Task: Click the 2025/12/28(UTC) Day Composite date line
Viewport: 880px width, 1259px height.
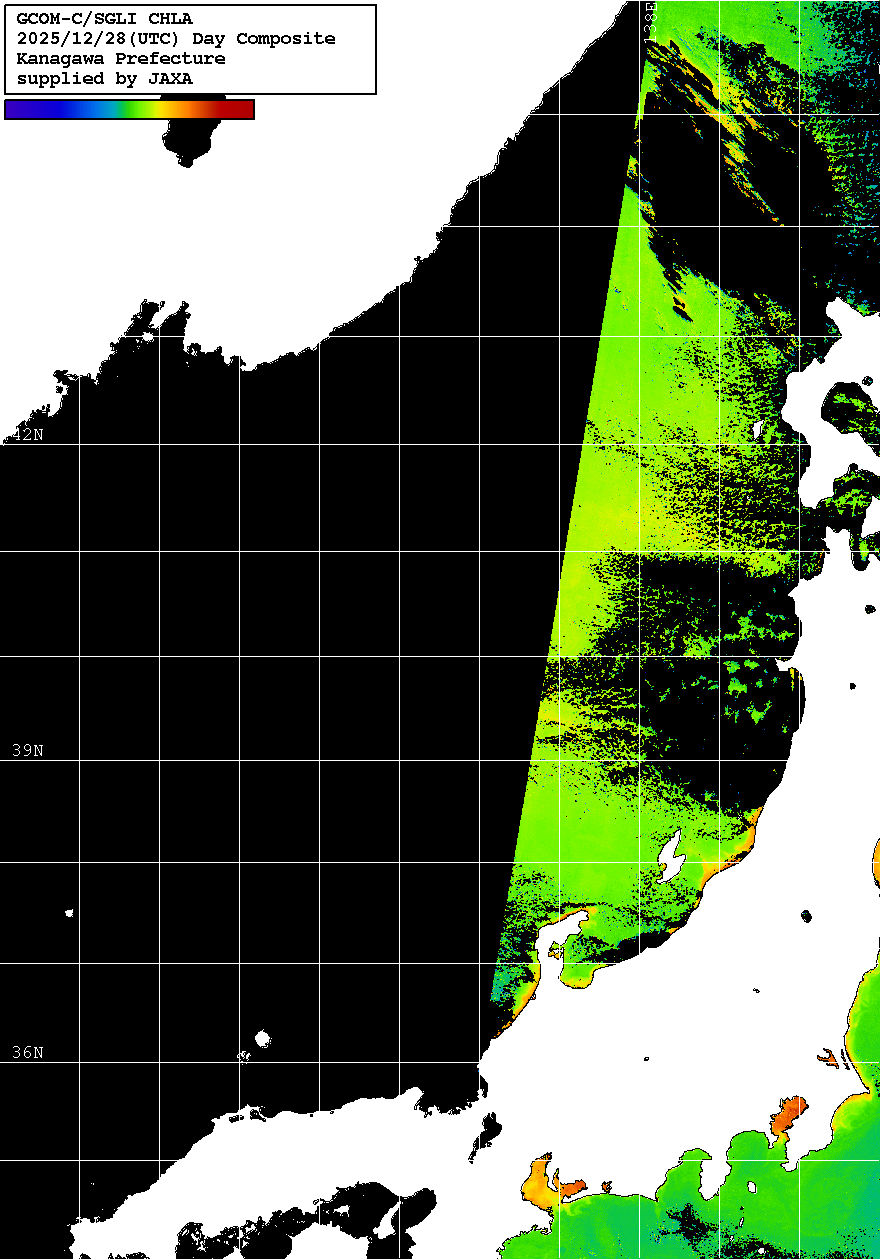Action: tap(176, 39)
